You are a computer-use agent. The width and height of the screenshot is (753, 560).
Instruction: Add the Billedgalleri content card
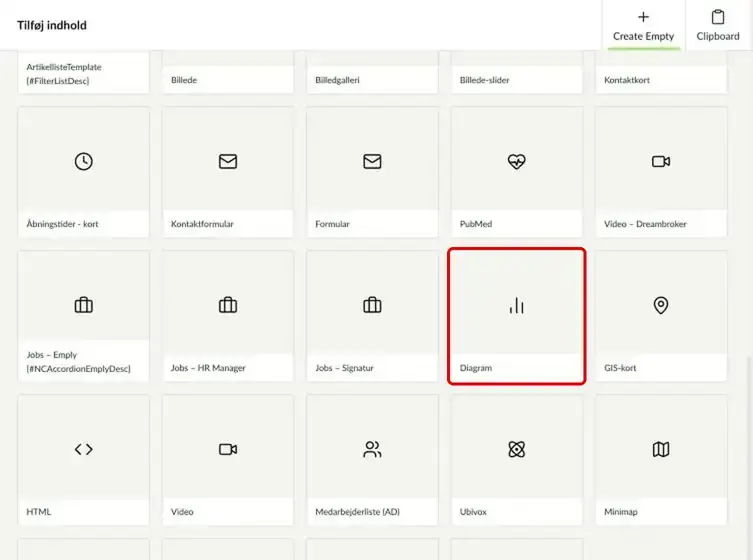[x=372, y=72]
